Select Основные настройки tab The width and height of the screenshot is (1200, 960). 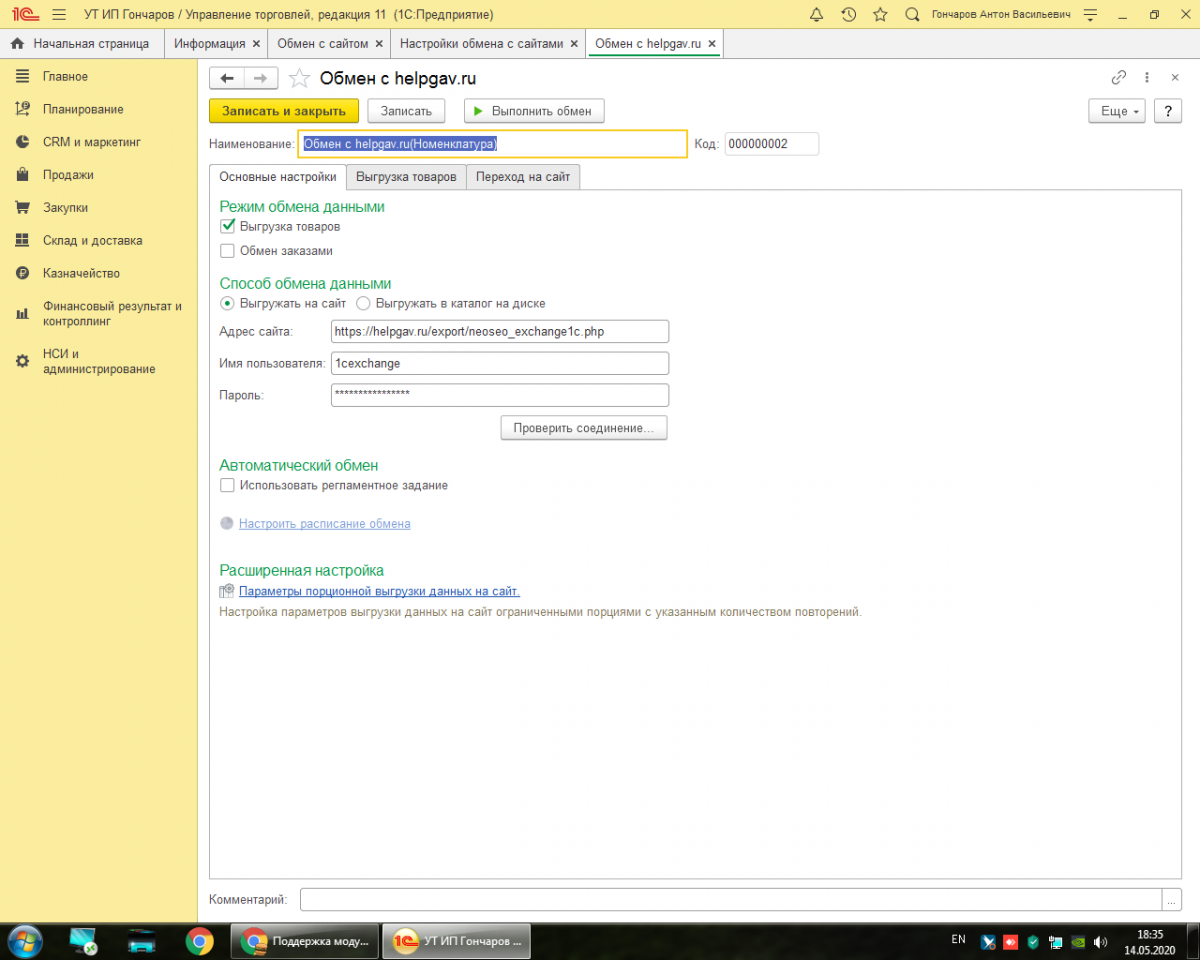tap(277, 177)
